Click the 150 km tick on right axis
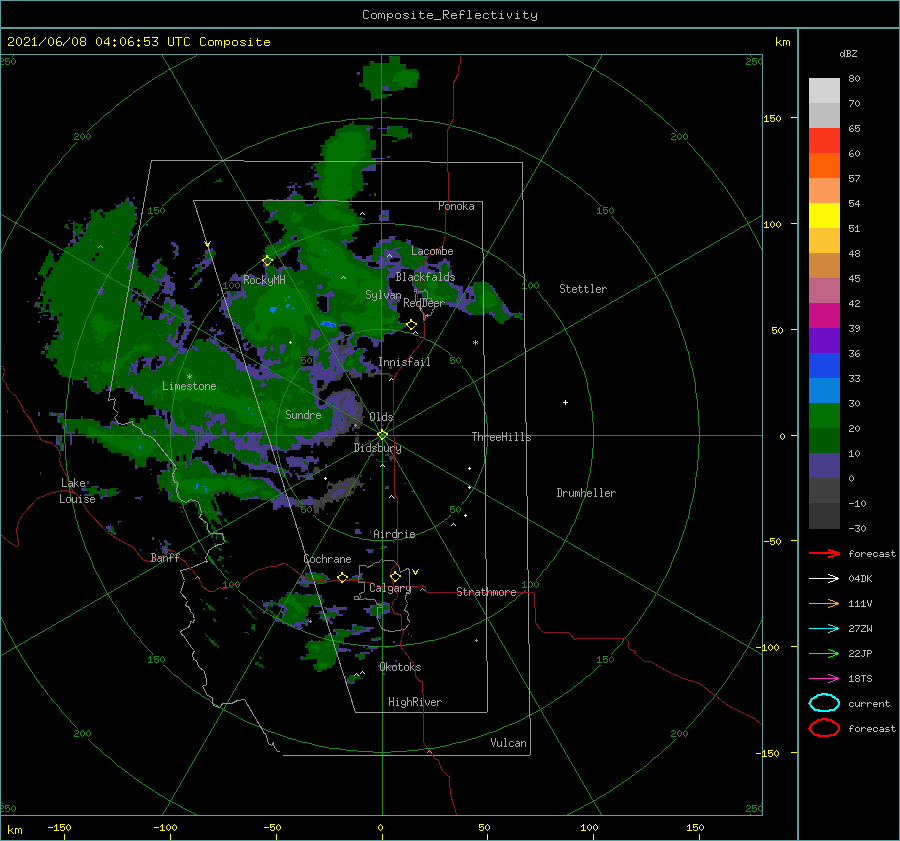 tap(772, 118)
